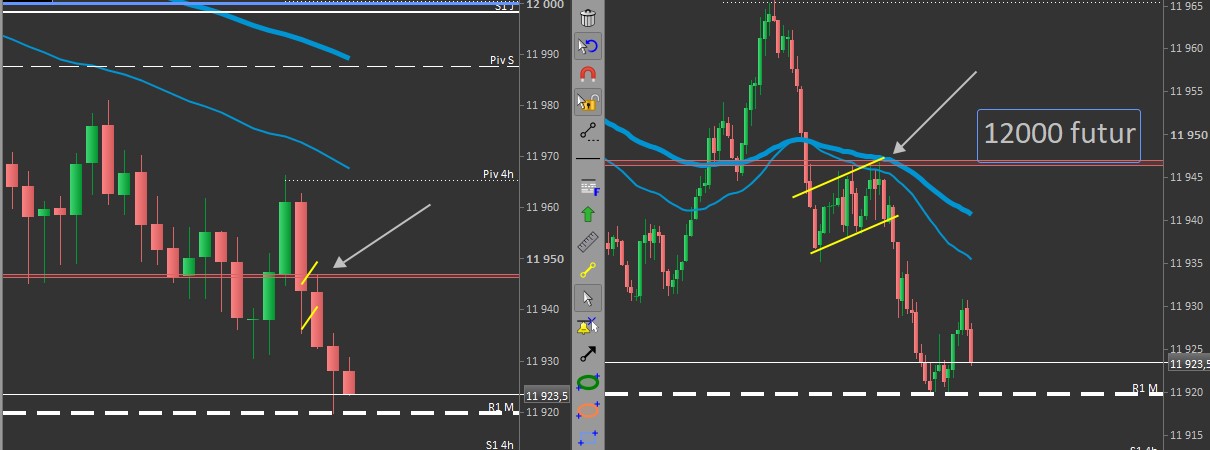Click 'R1 M' label in left chart

(501, 406)
